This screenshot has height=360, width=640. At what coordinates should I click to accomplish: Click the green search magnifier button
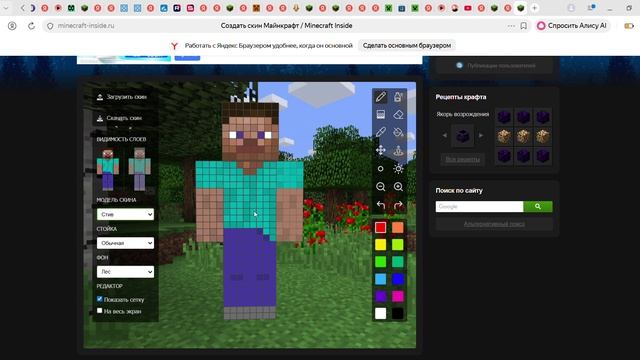[538, 207]
